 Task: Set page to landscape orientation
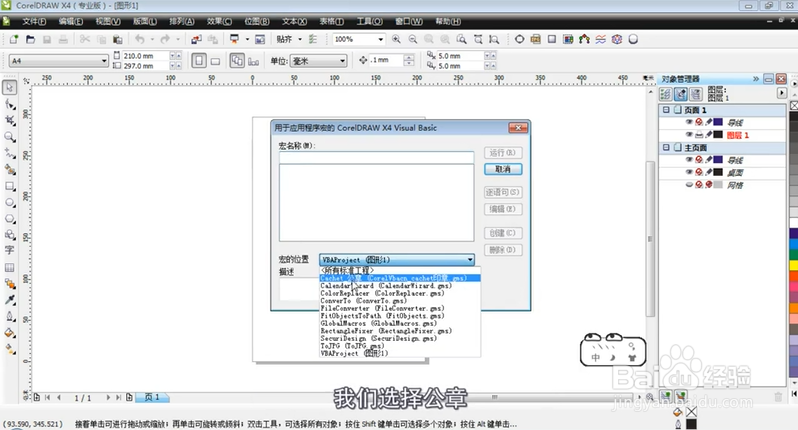point(216,61)
